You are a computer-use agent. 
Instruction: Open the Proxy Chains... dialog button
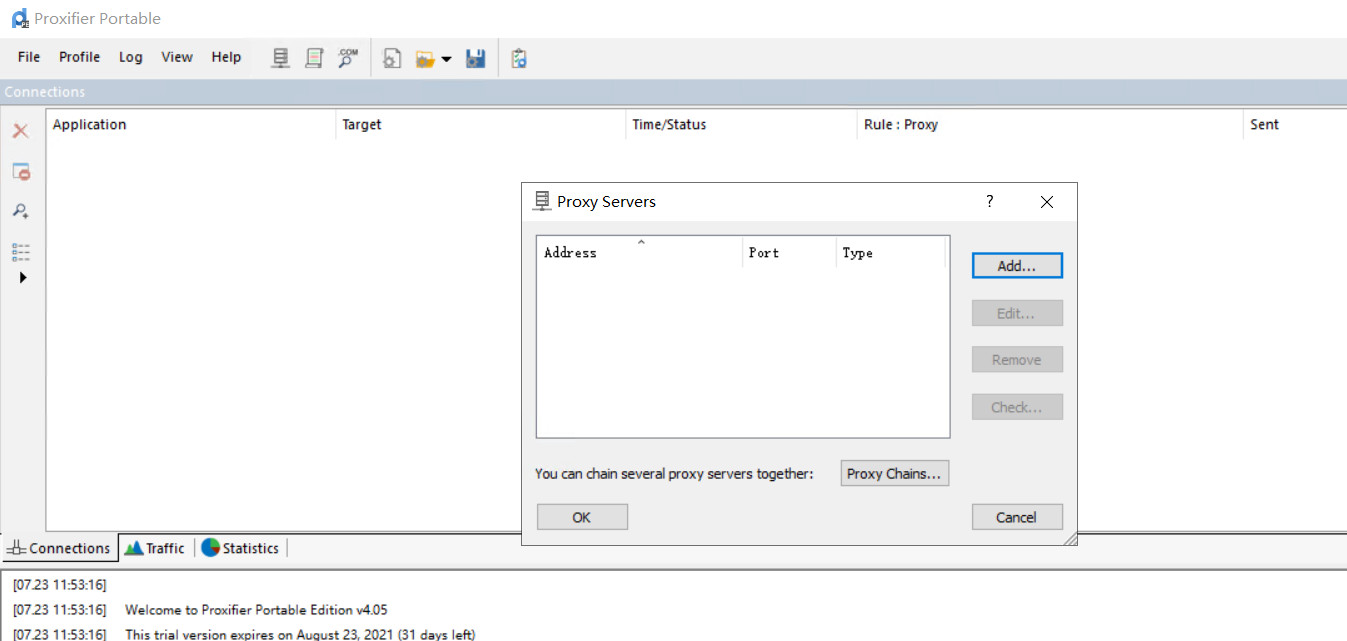[x=894, y=474]
